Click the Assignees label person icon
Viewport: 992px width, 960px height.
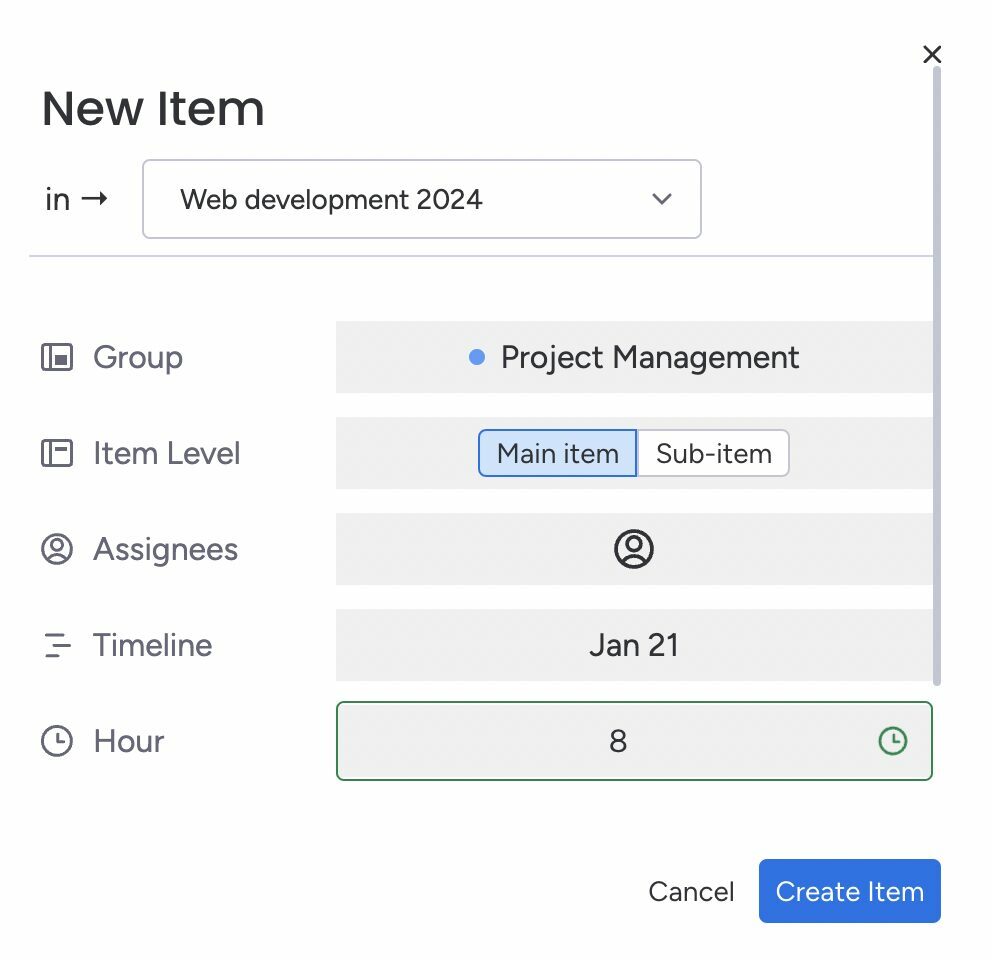57,549
